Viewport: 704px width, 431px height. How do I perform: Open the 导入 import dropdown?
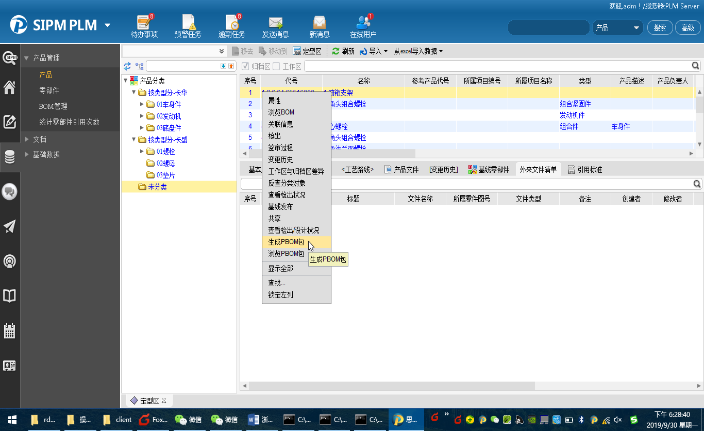tap(375, 50)
